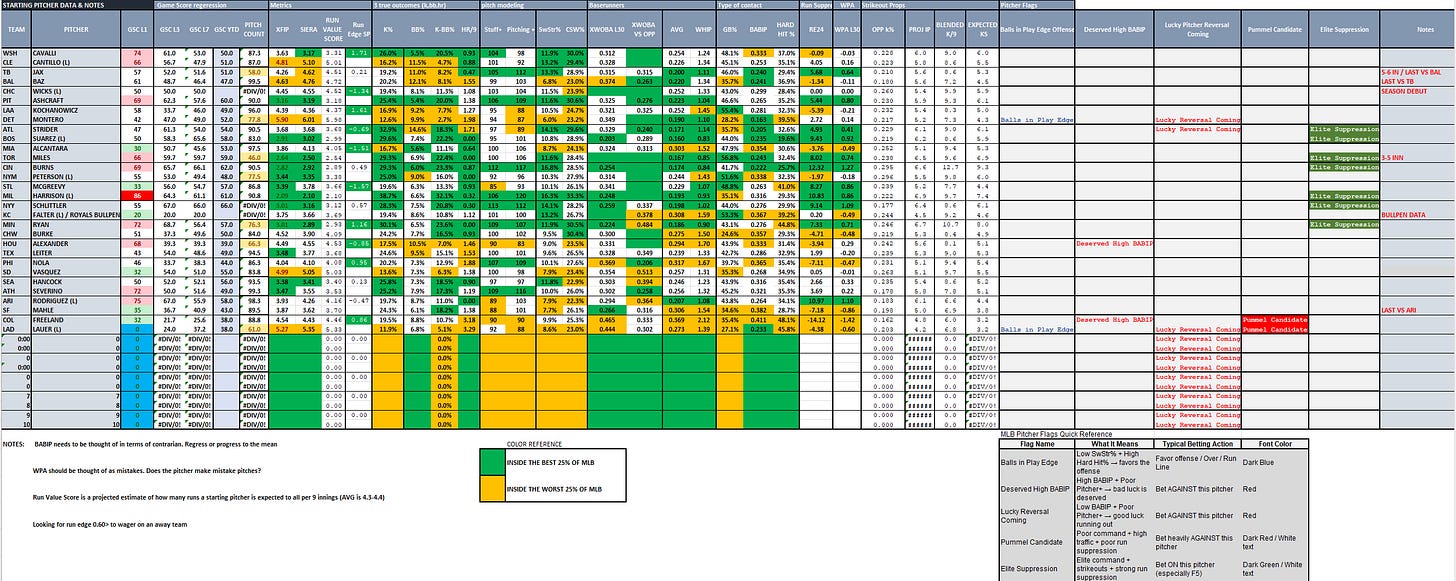The height and width of the screenshot is (581, 1456).
Task: Click the RUN VALUE SCORE column header
Action: pyautogui.click(x=335, y=31)
